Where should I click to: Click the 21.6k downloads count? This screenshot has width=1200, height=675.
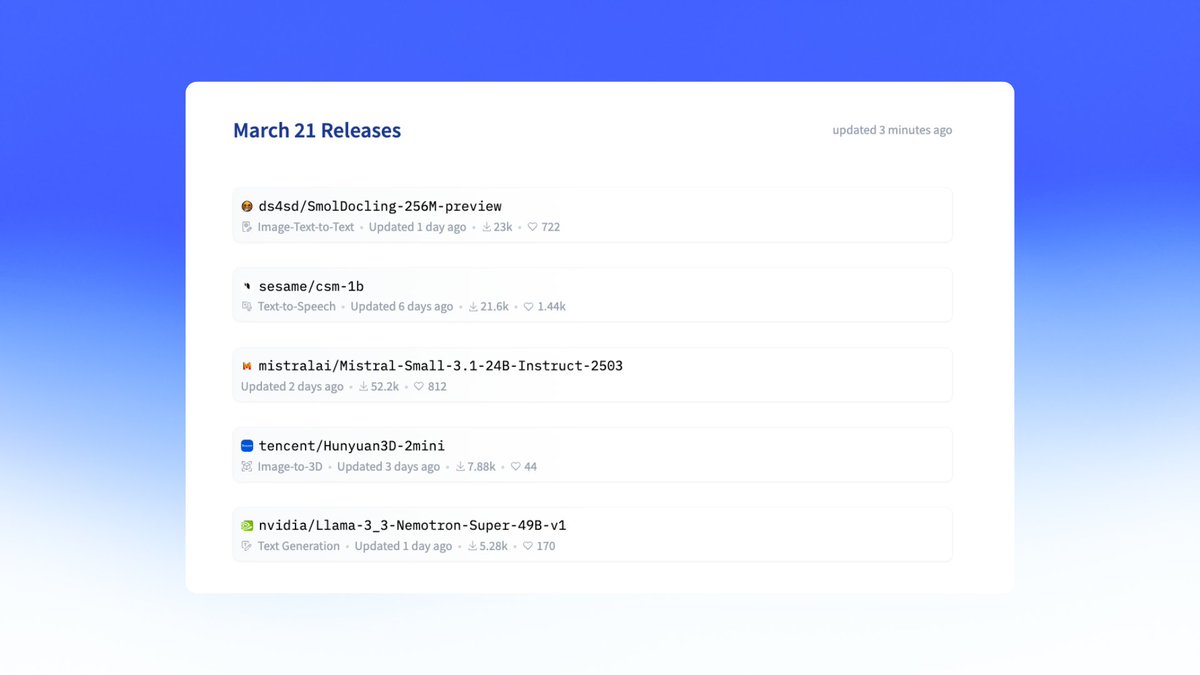pos(495,307)
